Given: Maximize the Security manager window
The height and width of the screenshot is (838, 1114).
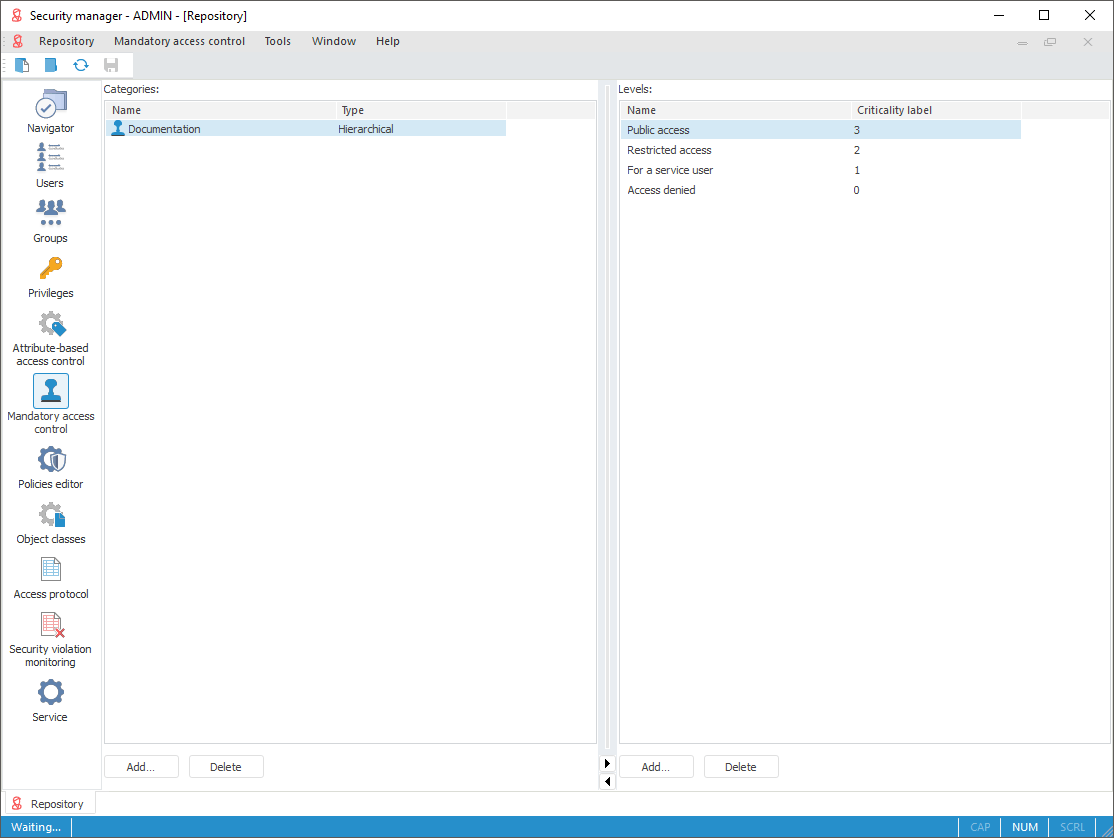Looking at the screenshot, I should point(1044,15).
